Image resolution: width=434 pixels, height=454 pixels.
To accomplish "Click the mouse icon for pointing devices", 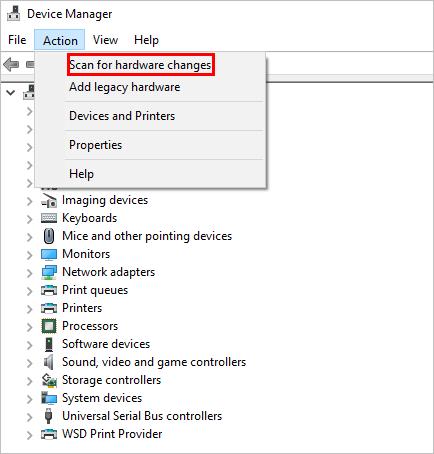I will coord(49,236).
